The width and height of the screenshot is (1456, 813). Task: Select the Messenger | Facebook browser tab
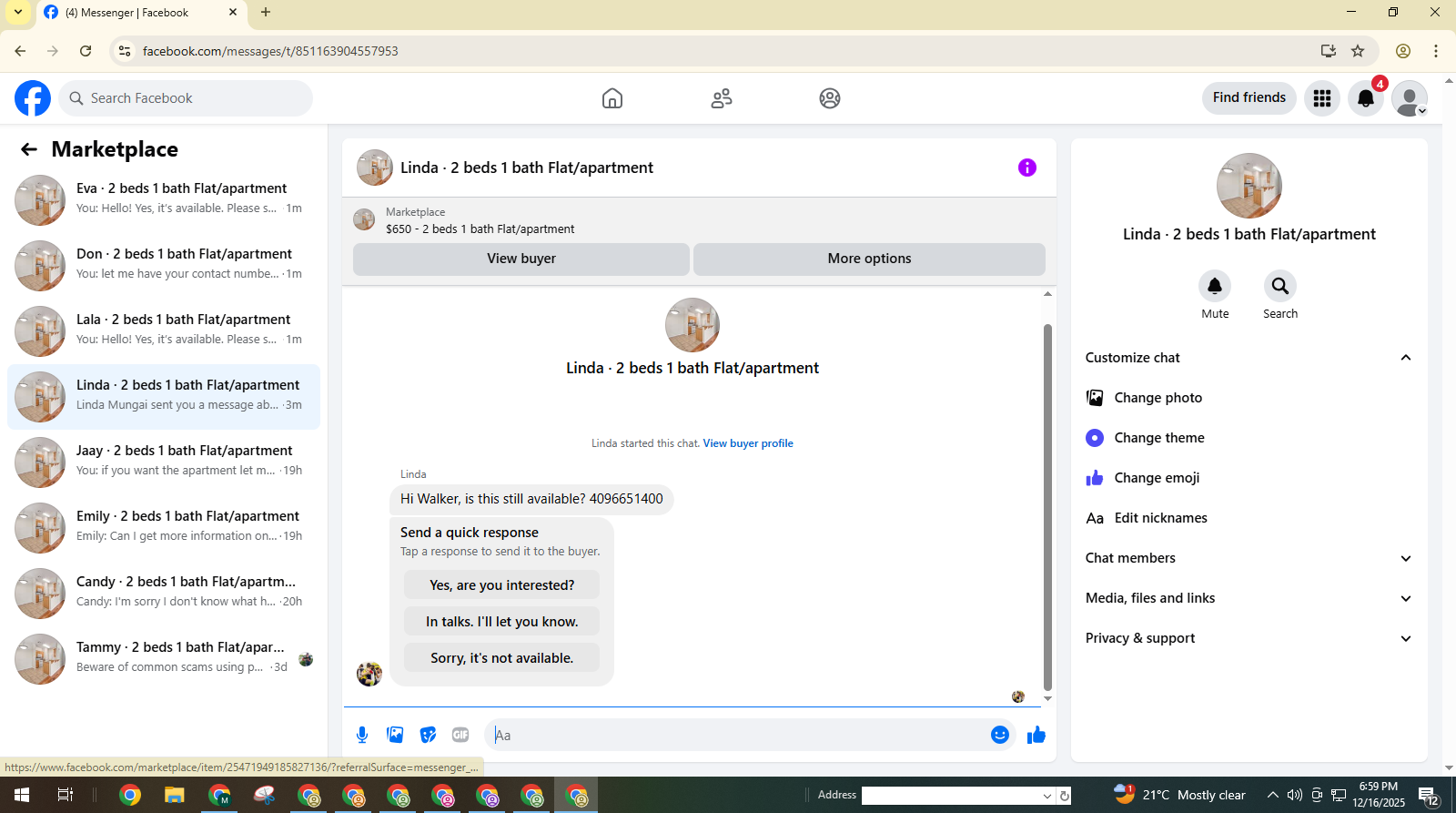(140, 13)
